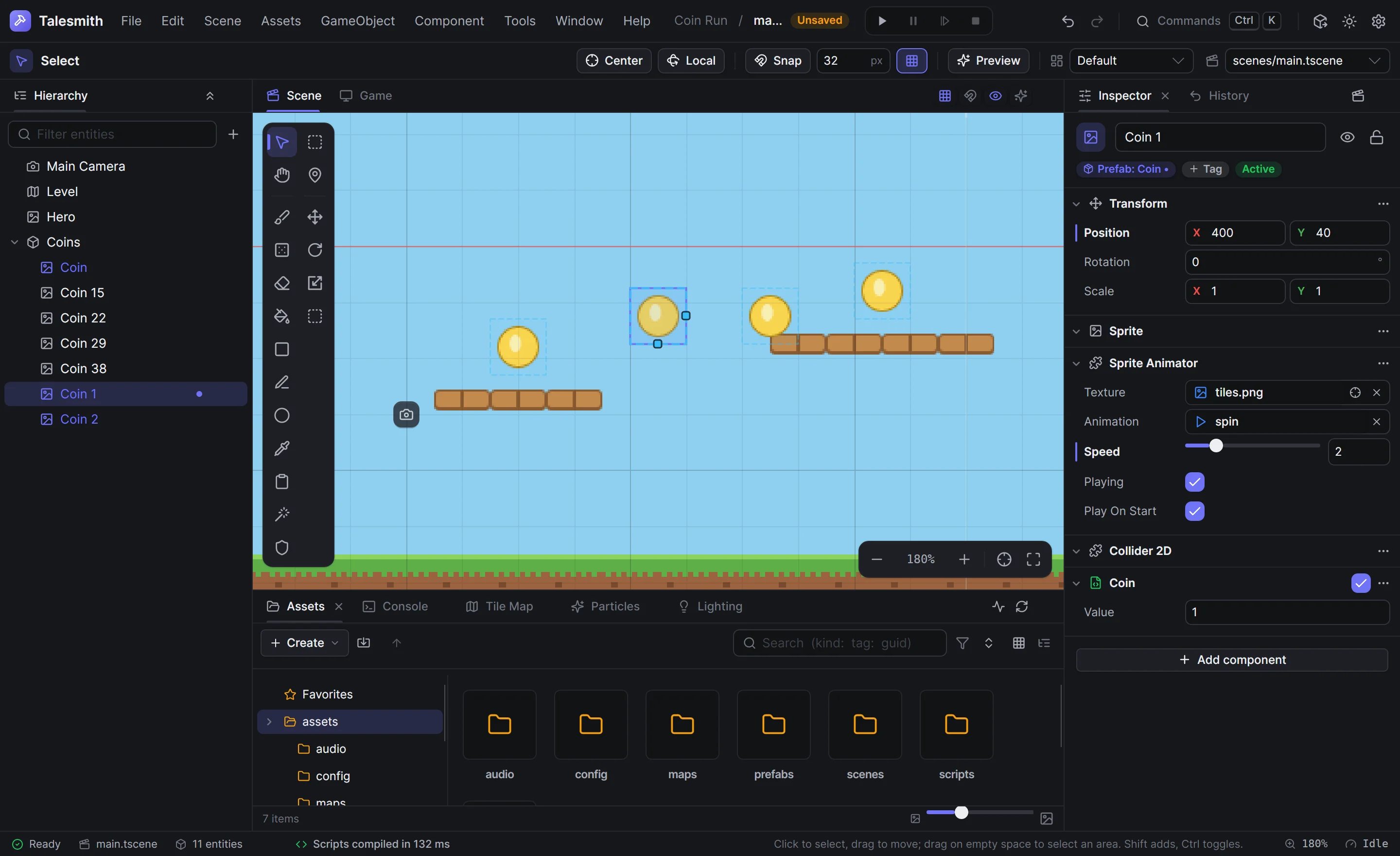This screenshot has width=1400, height=856.
Task: Expand the Collider 2D section
Action: click(x=1076, y=551)
